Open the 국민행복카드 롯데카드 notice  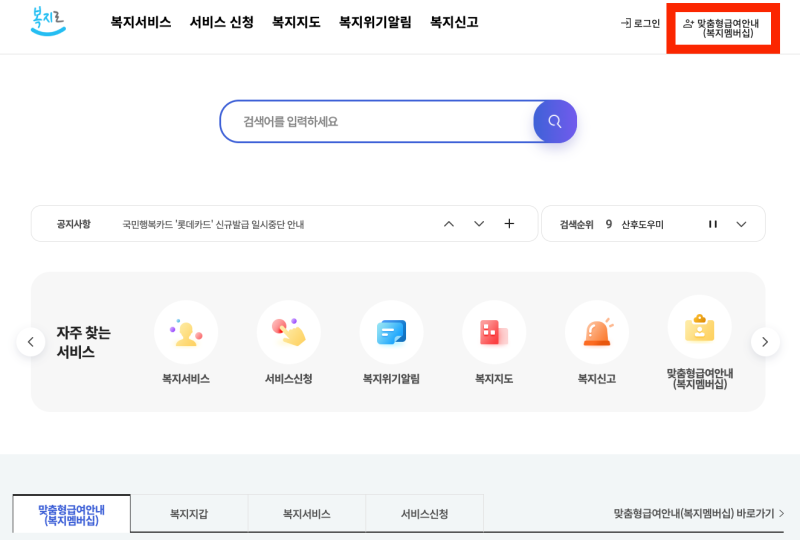[213, 225]
